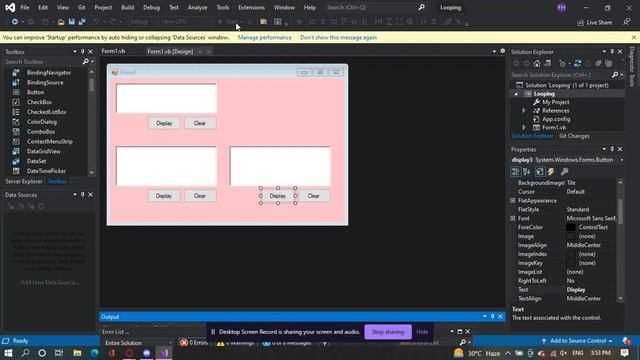Image resolution: width=640 pixels, height=360 pixels.
Task: Click the Visual Studio taskbar icon
Action: pos(164,353)
